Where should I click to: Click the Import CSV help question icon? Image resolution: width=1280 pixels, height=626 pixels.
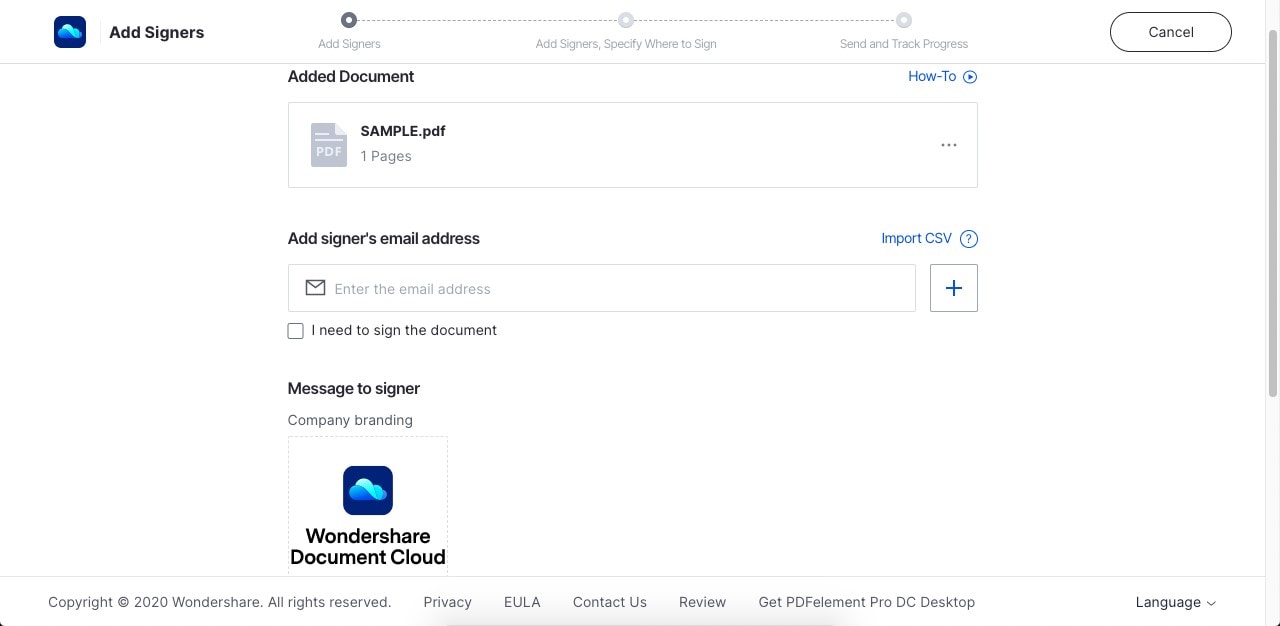tap(968, 239)
